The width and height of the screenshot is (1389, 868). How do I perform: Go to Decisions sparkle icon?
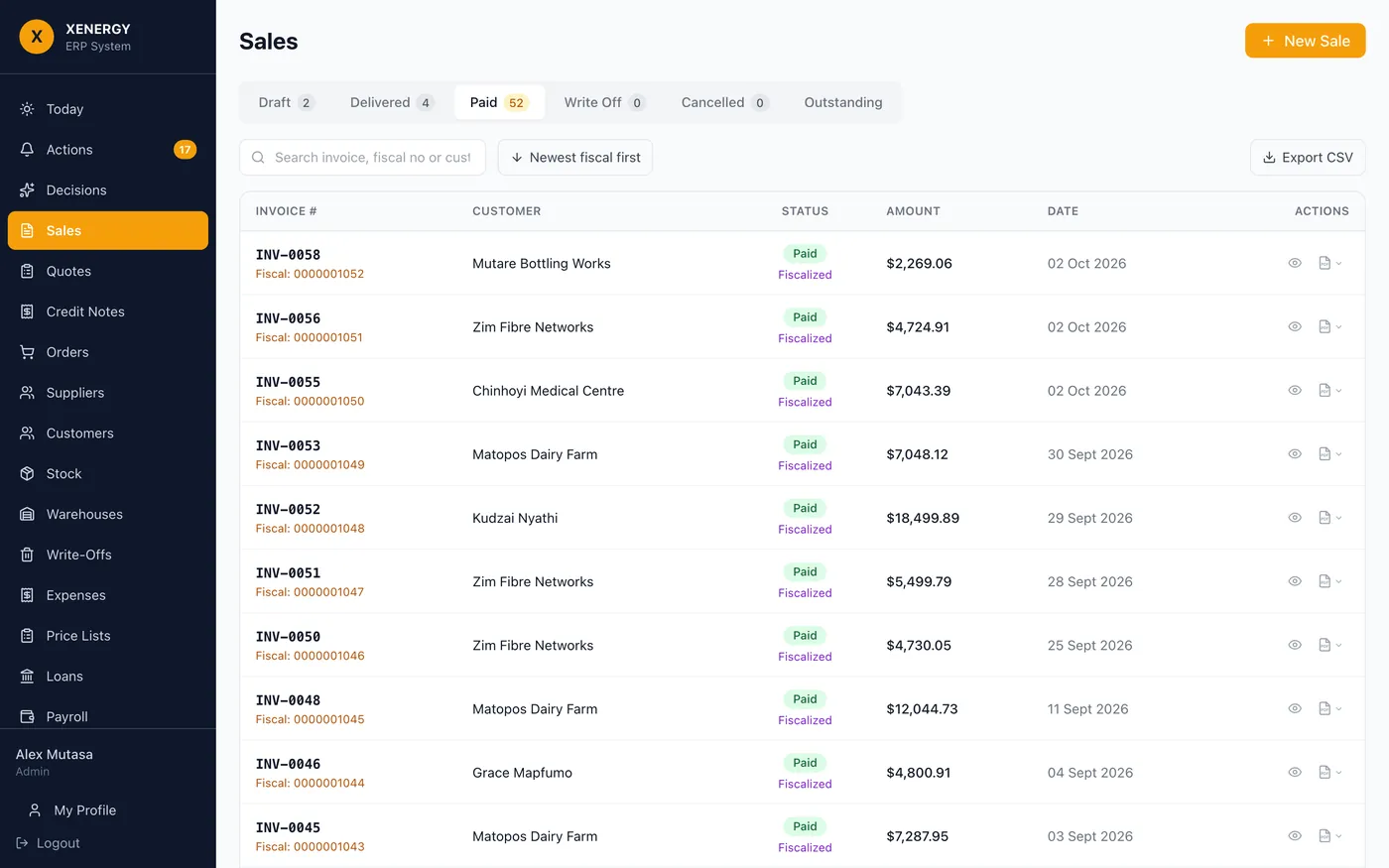[x=27, y=190]
